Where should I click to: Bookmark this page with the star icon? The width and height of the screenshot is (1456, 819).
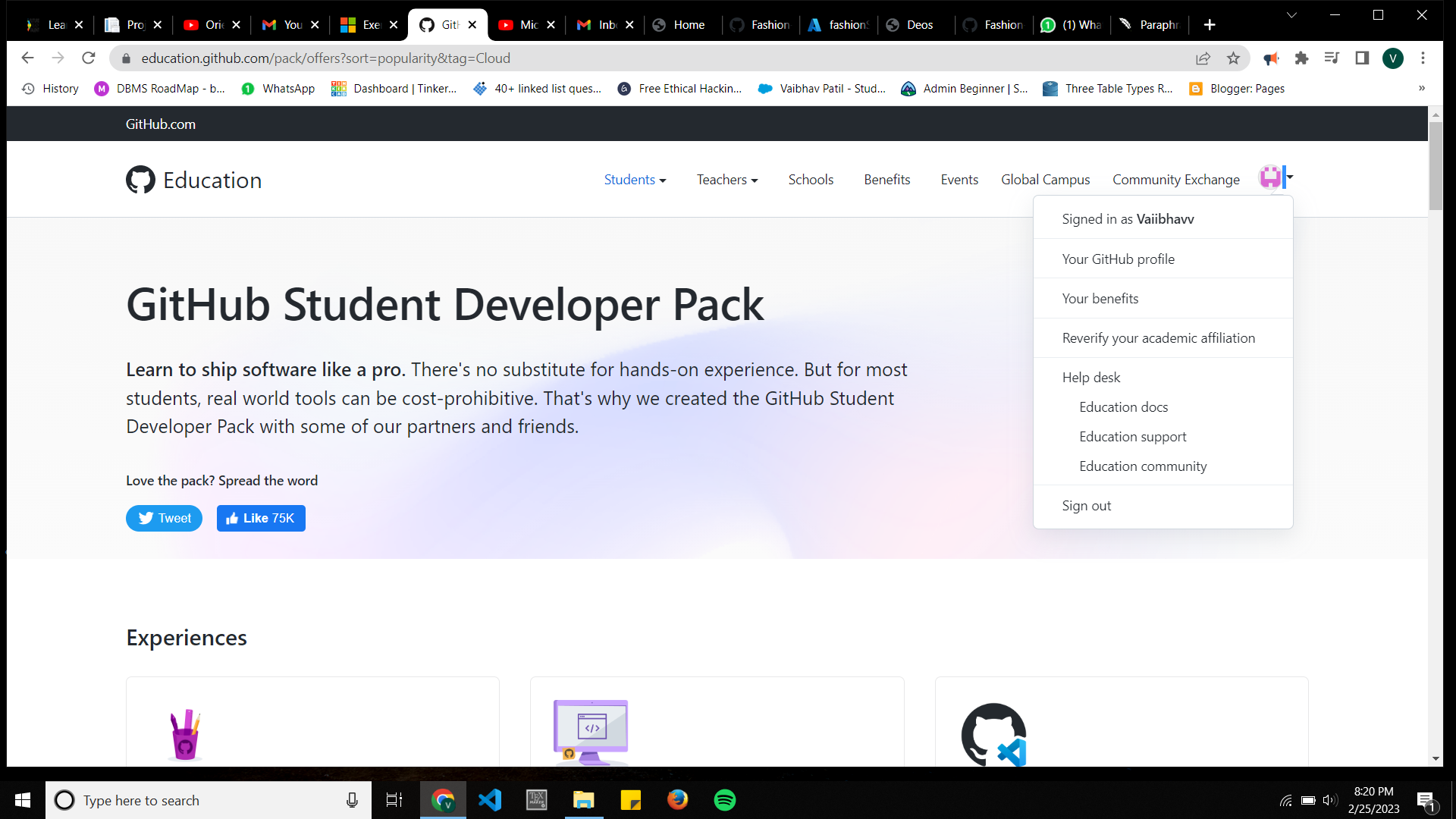click(x=1234, y=58)
